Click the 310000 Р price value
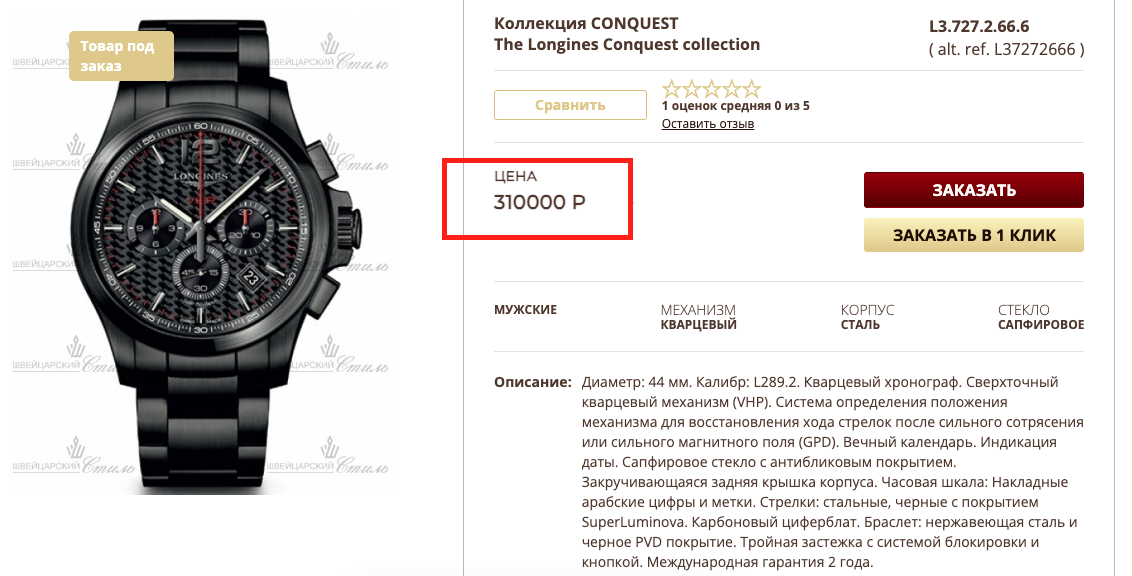Screen dimensions: 1132x576 point(539,202)
